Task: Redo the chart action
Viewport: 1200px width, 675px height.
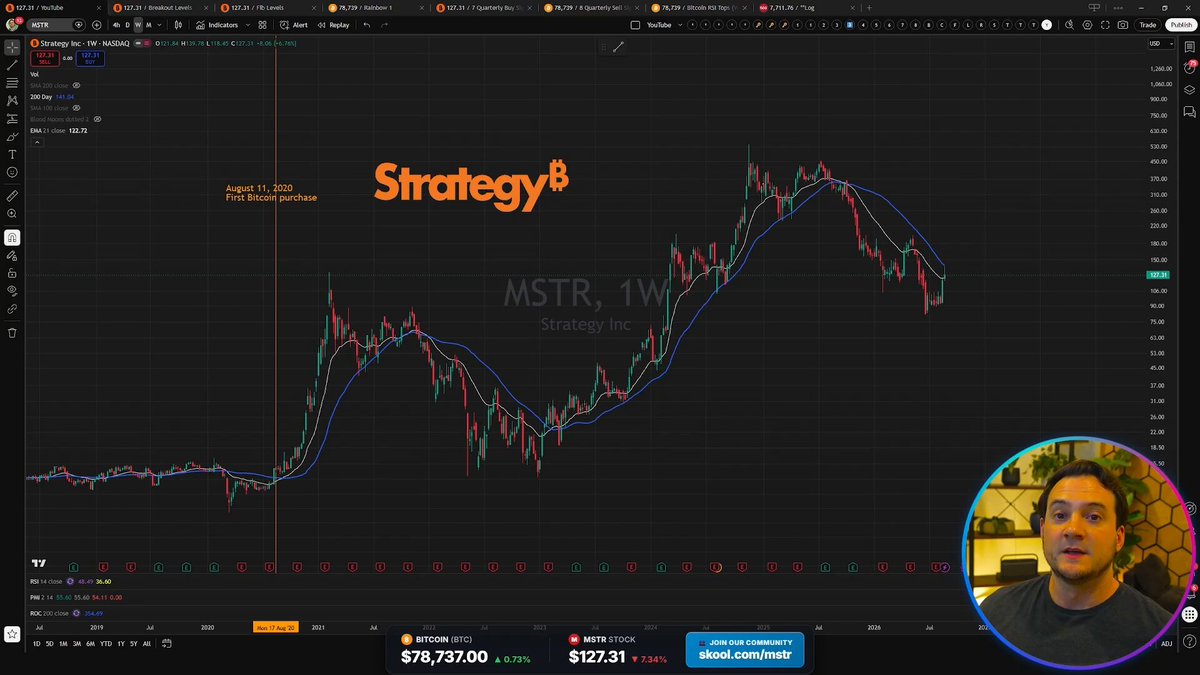Action: click(x=386, y=25)
